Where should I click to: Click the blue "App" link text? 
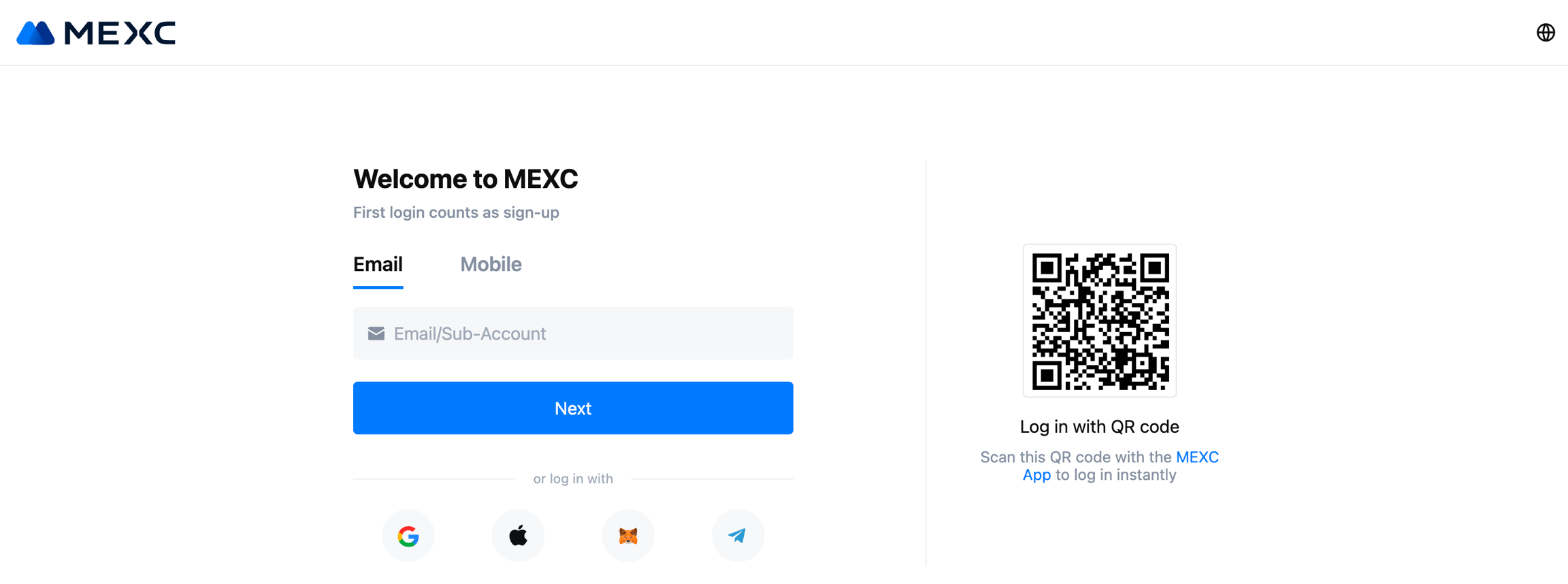pos(1036,475)
